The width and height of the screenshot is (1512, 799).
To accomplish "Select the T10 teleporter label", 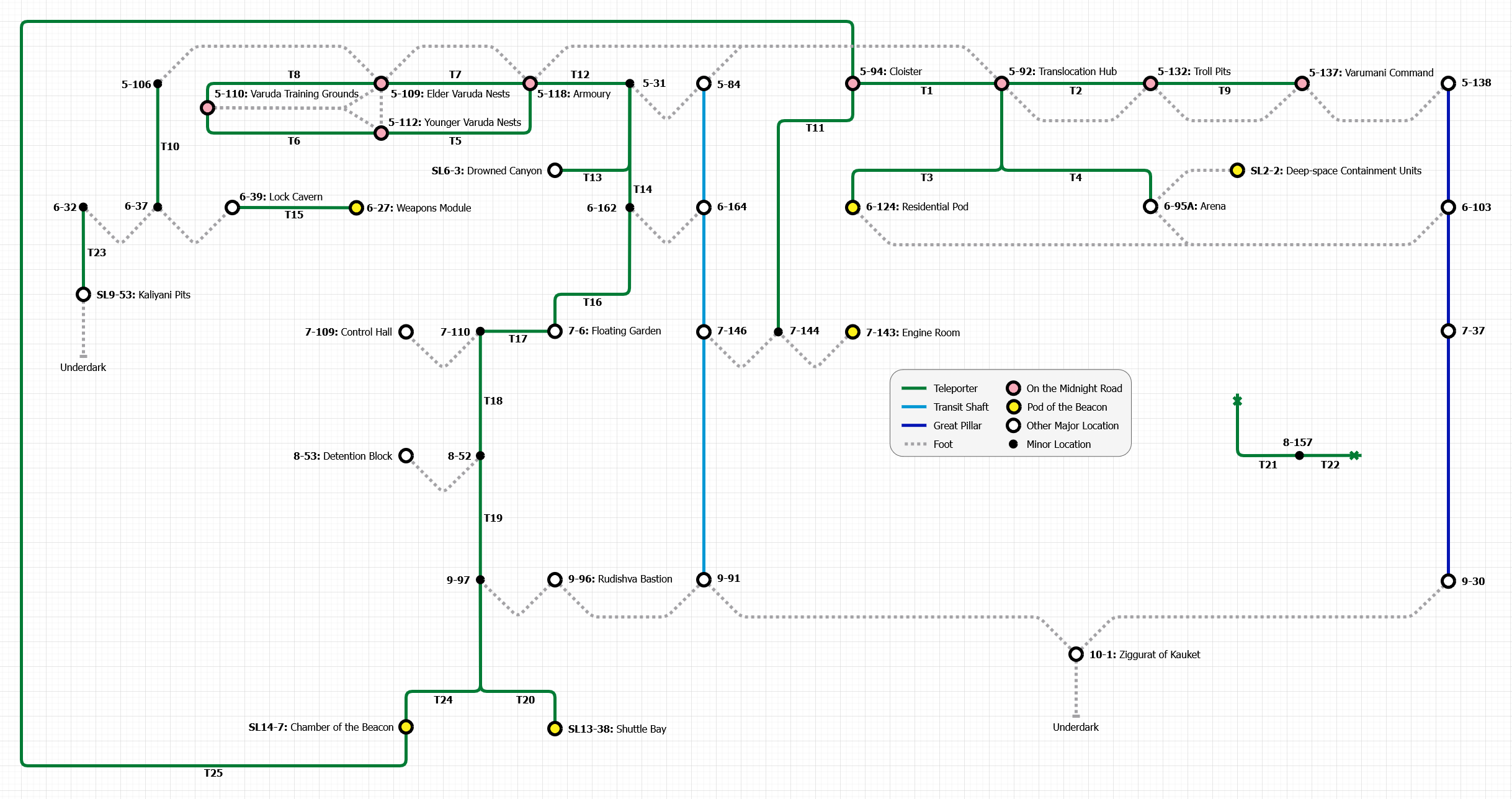I will (x=169, y=146).
